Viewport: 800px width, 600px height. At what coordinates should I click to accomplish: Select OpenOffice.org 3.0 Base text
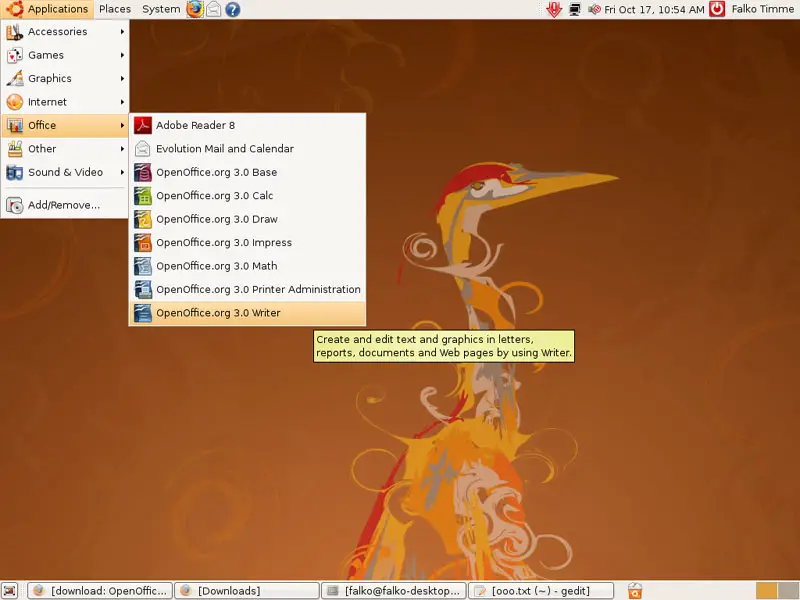[217, 172]
